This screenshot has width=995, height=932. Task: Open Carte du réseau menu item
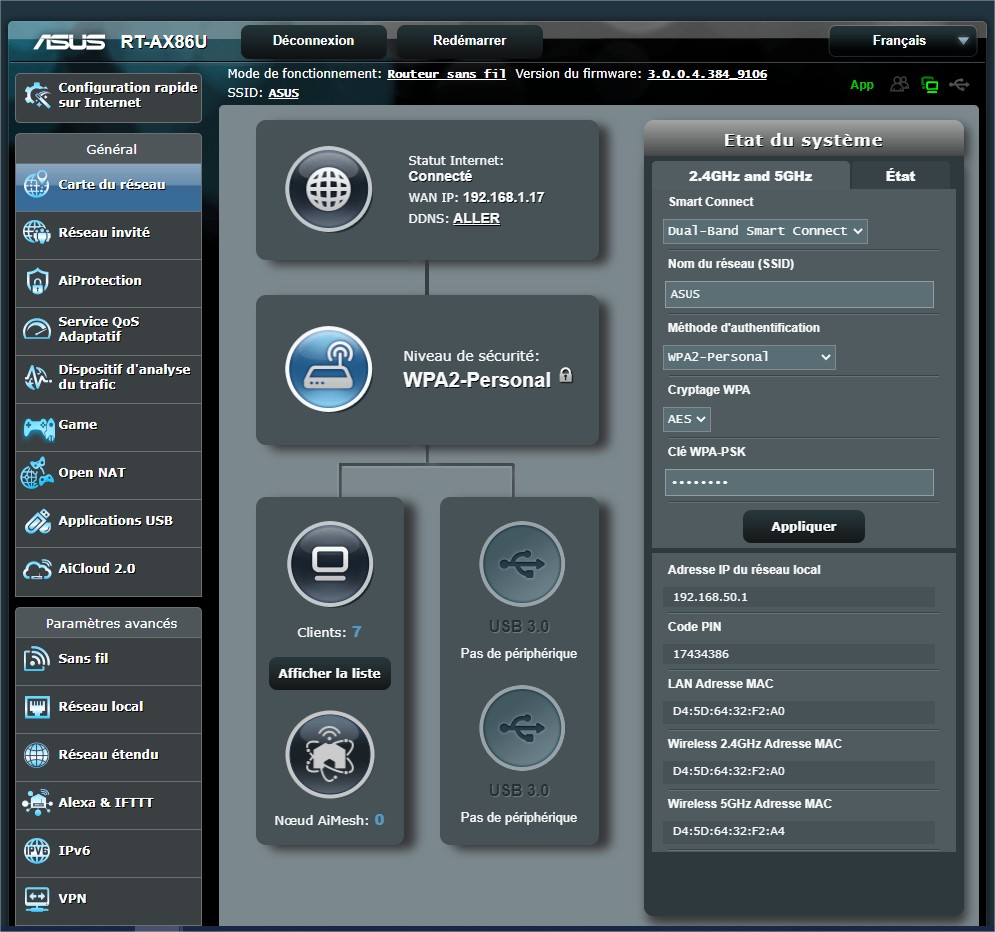(x=109, y=187)
